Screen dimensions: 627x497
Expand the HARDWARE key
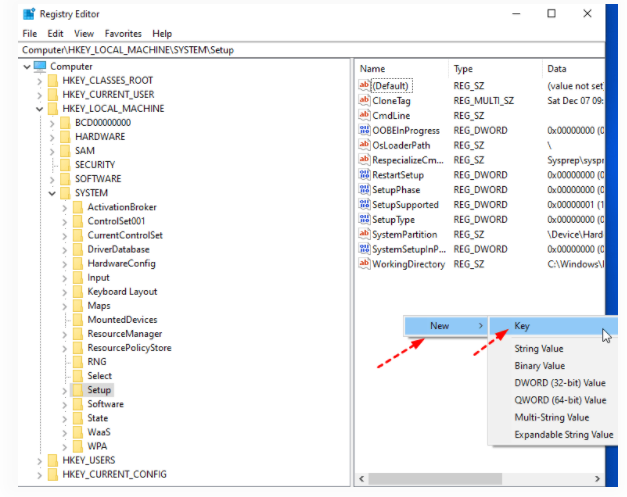coord(52,138)
